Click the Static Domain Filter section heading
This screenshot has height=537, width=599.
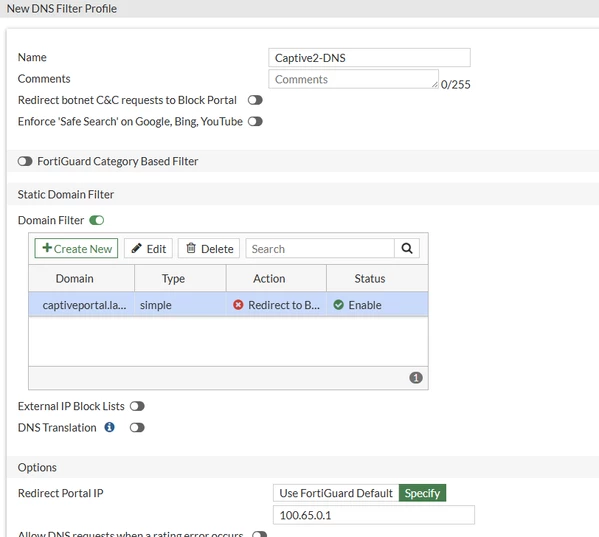[66, 194]
